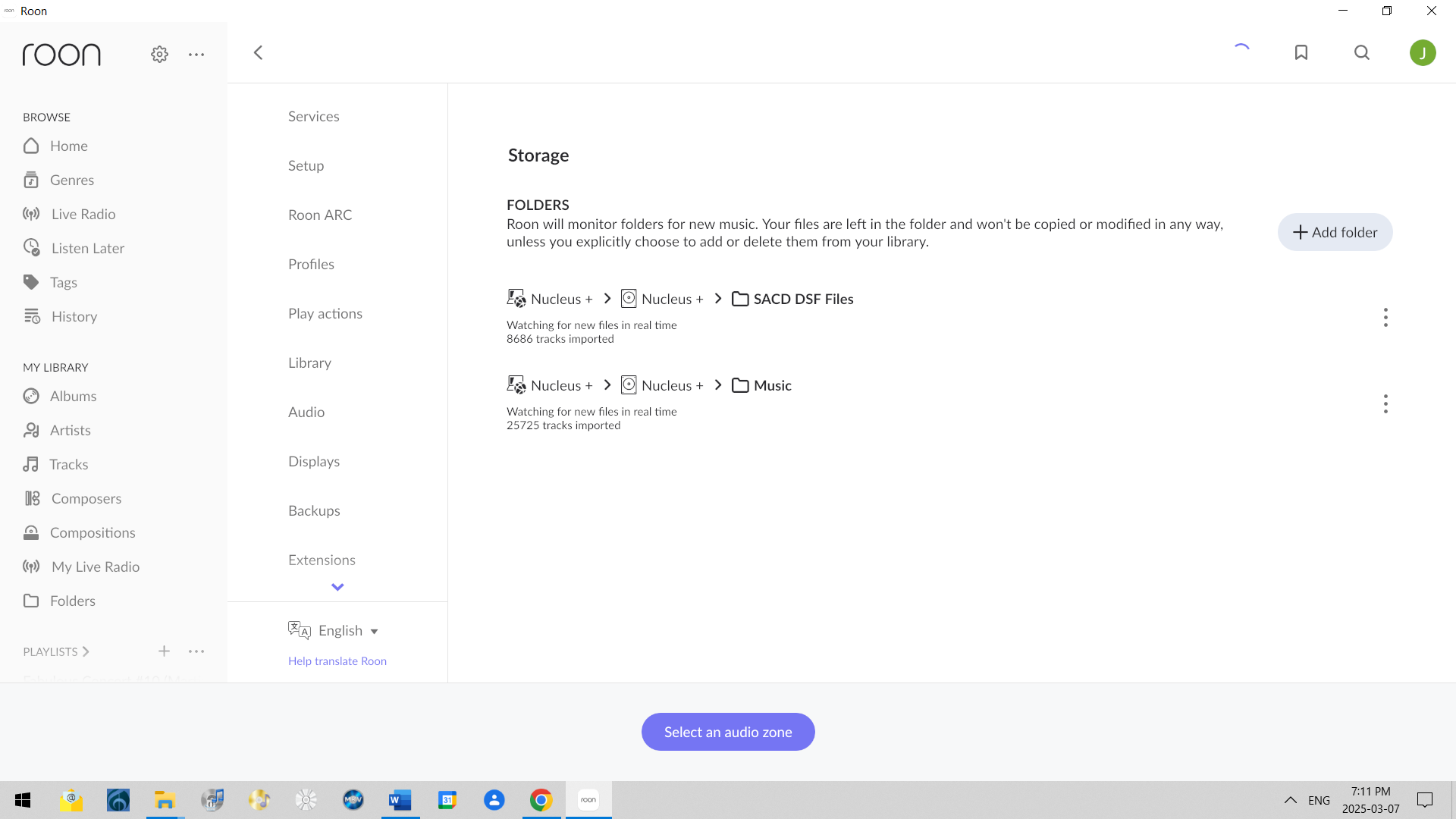The width and height of the screenshot is (1456, 819).
Task: Open Chrome from taskbar
Action: 541,800
